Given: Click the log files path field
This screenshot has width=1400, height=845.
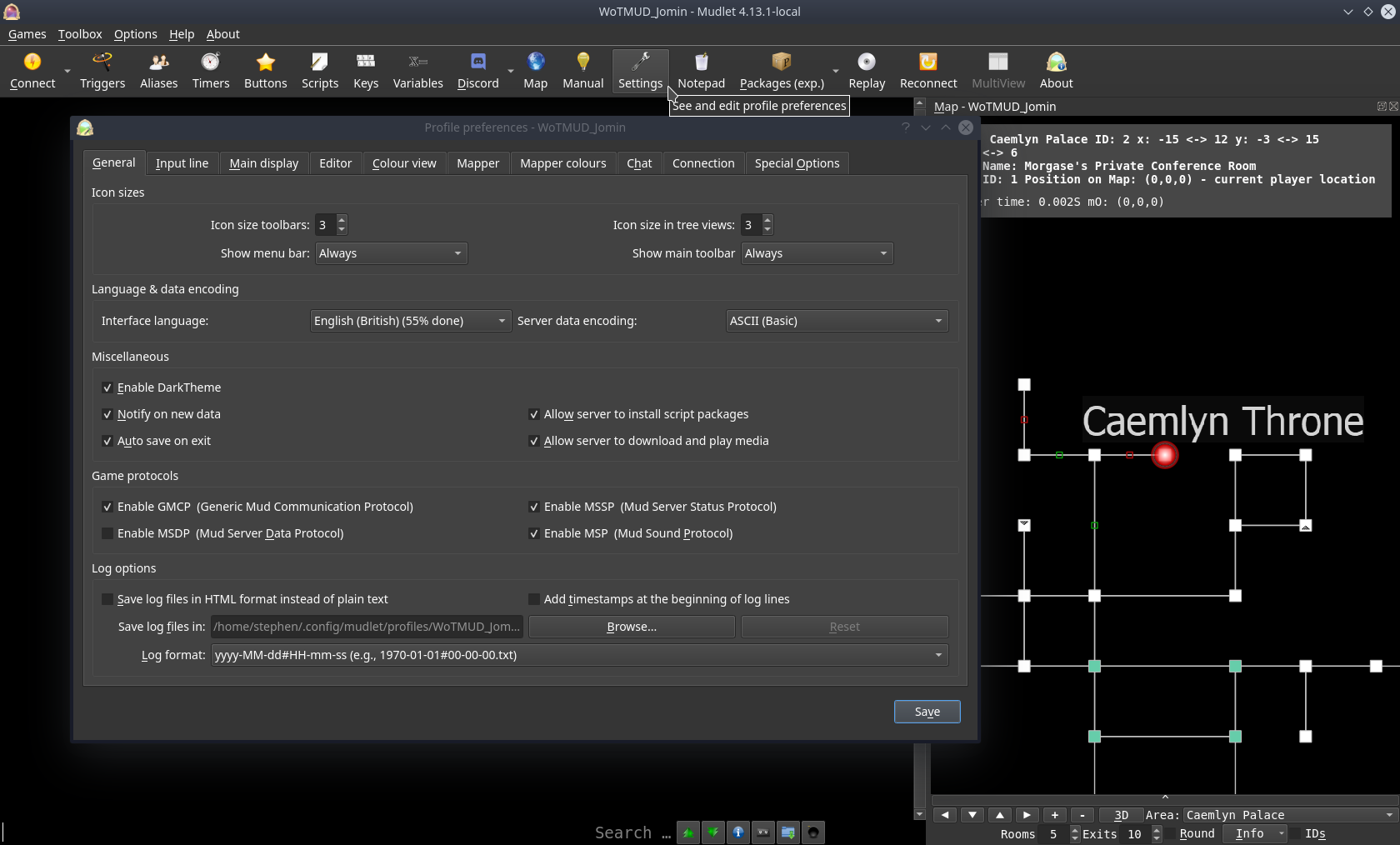Looking at the screenshot, I should [367, 627].
